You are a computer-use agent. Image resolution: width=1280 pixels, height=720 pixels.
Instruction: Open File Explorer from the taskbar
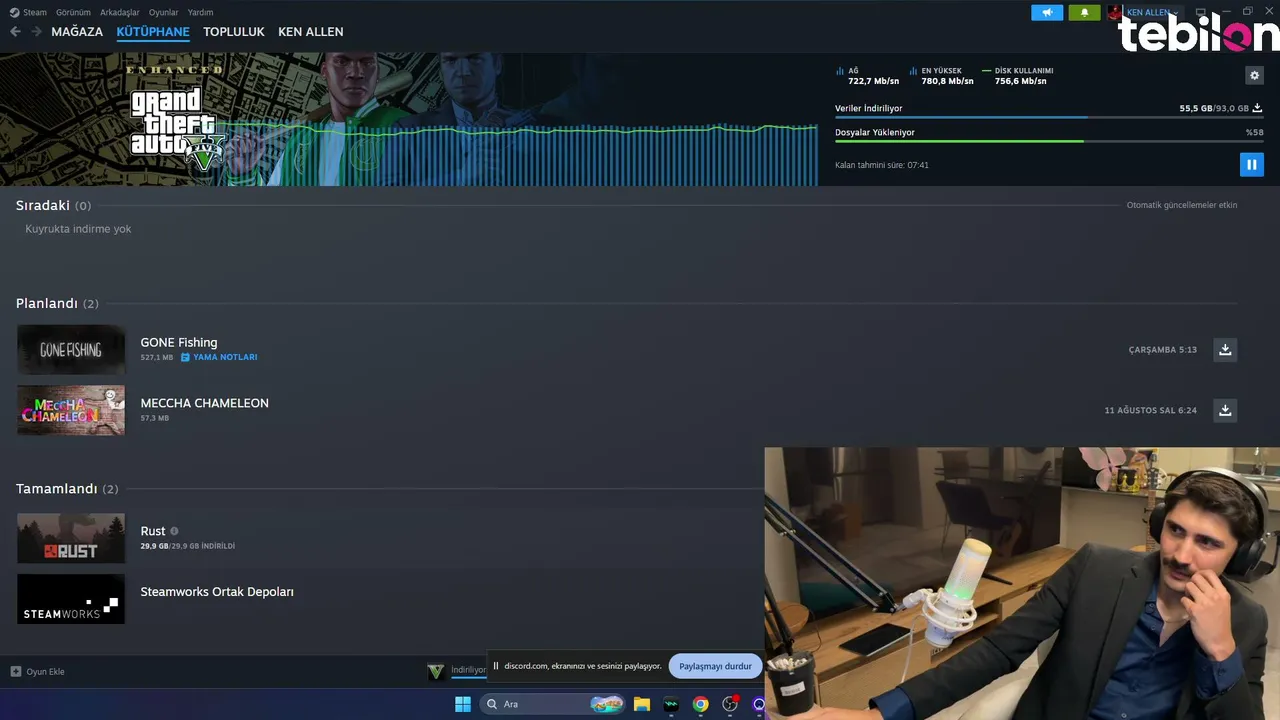tap(642, 704)
